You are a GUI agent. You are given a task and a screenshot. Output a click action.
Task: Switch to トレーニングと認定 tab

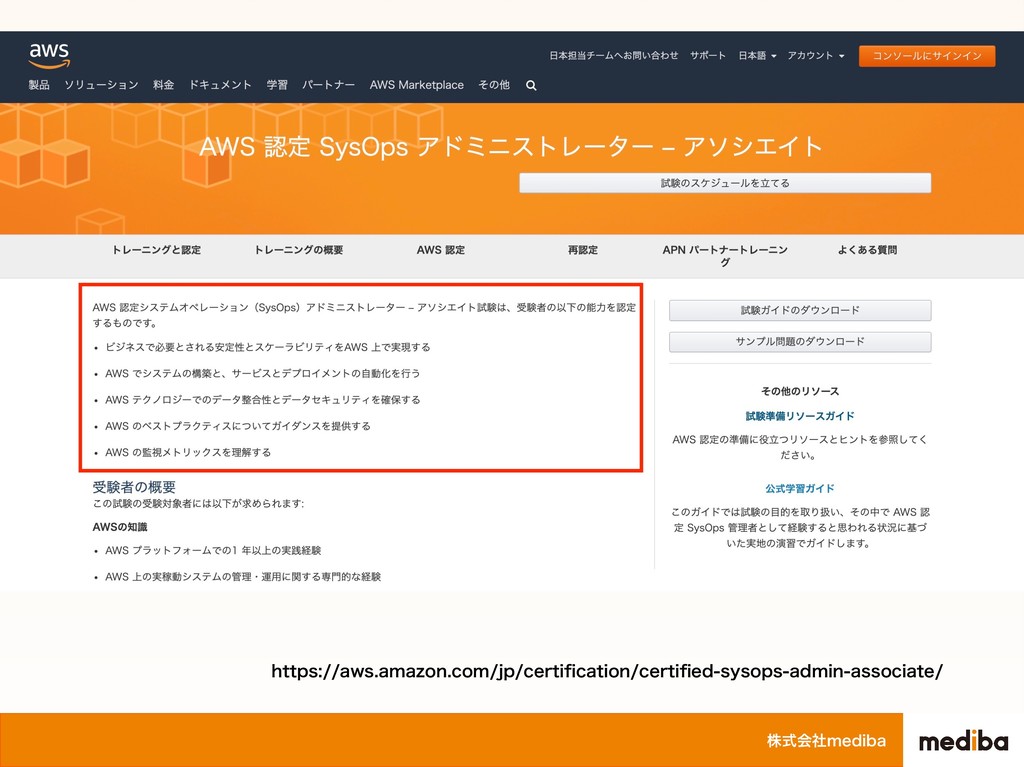click(x=157, y=250)
